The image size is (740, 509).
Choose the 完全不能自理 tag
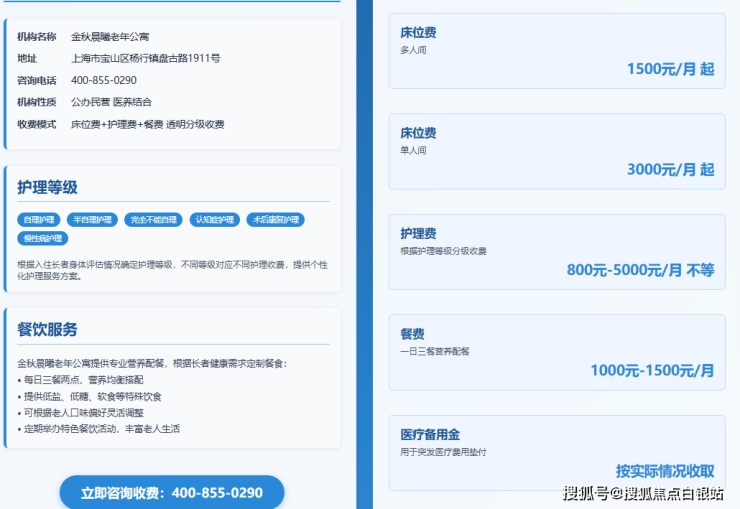coord(153,220)
